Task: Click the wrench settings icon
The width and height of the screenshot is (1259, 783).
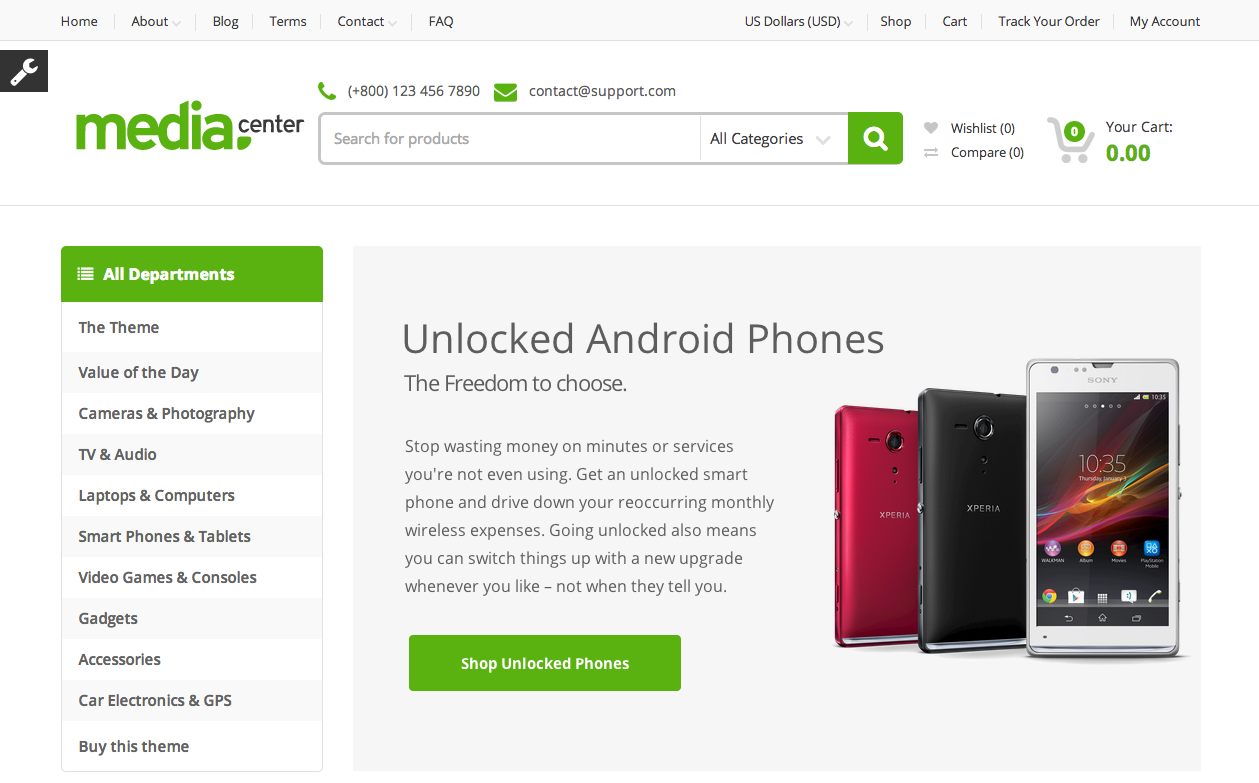Action: 23,71
